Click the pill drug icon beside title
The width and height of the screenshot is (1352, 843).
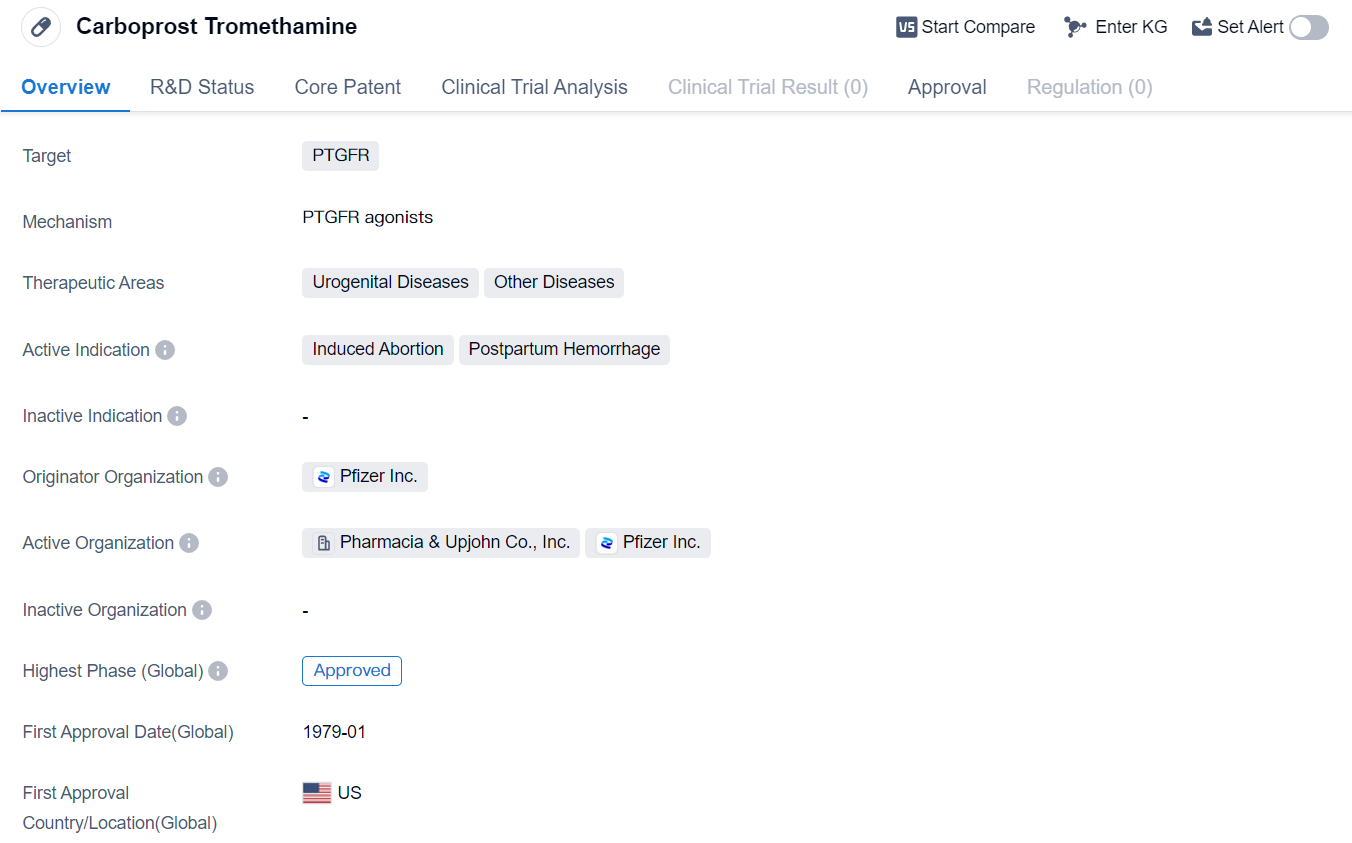tap(41, 27)
